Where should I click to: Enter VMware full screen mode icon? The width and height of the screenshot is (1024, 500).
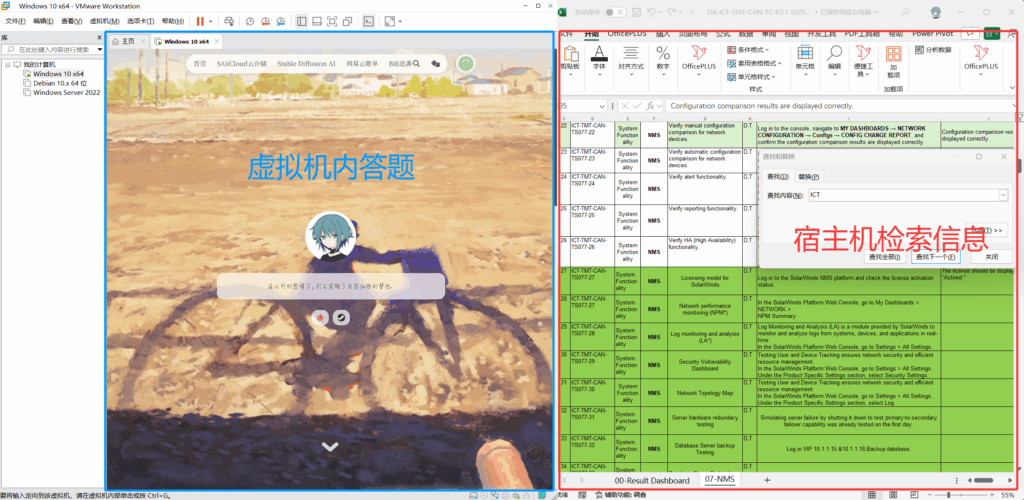coord(332,20)
